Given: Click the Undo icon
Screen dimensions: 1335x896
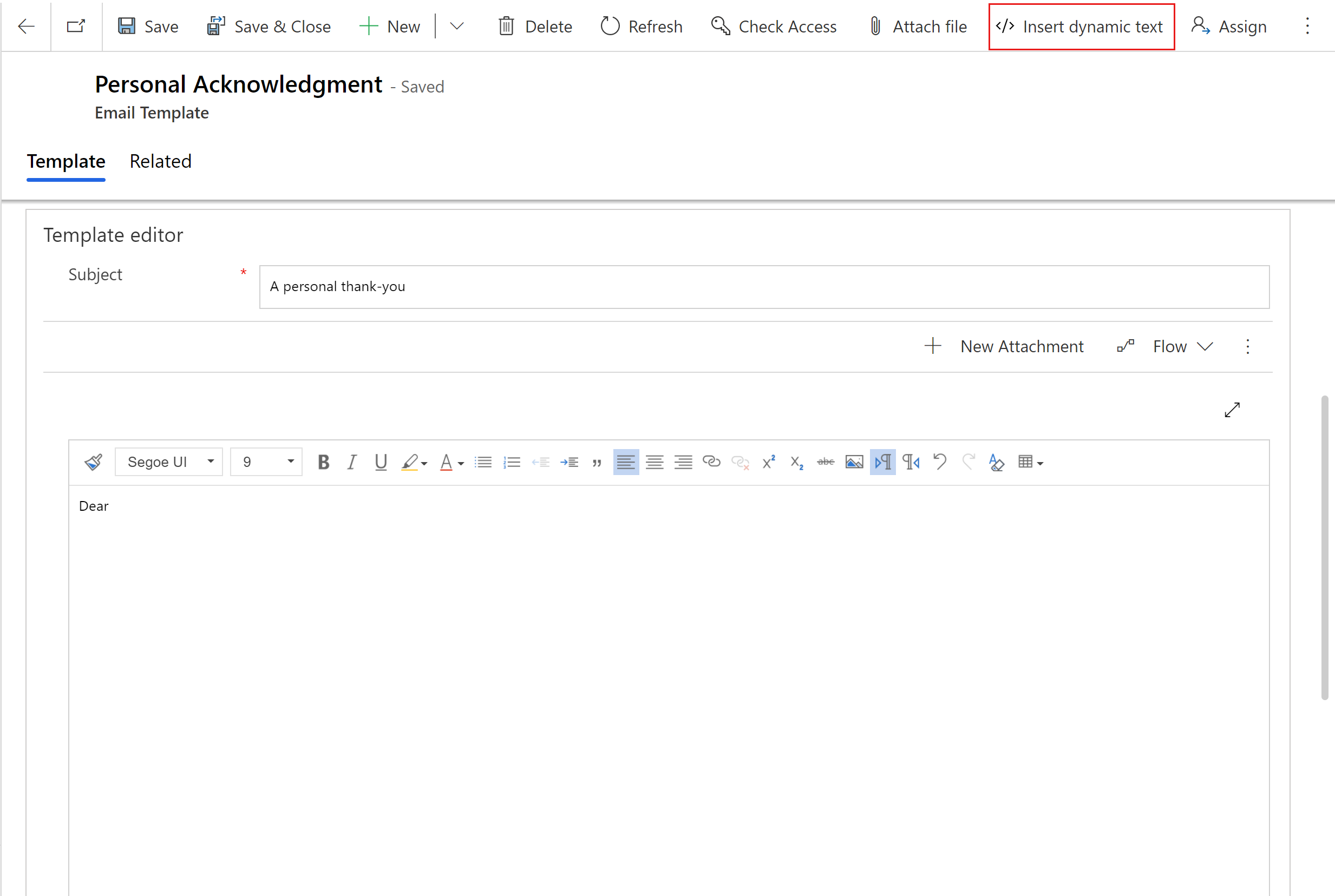Looking at the screenshot, I should (939, 461).
